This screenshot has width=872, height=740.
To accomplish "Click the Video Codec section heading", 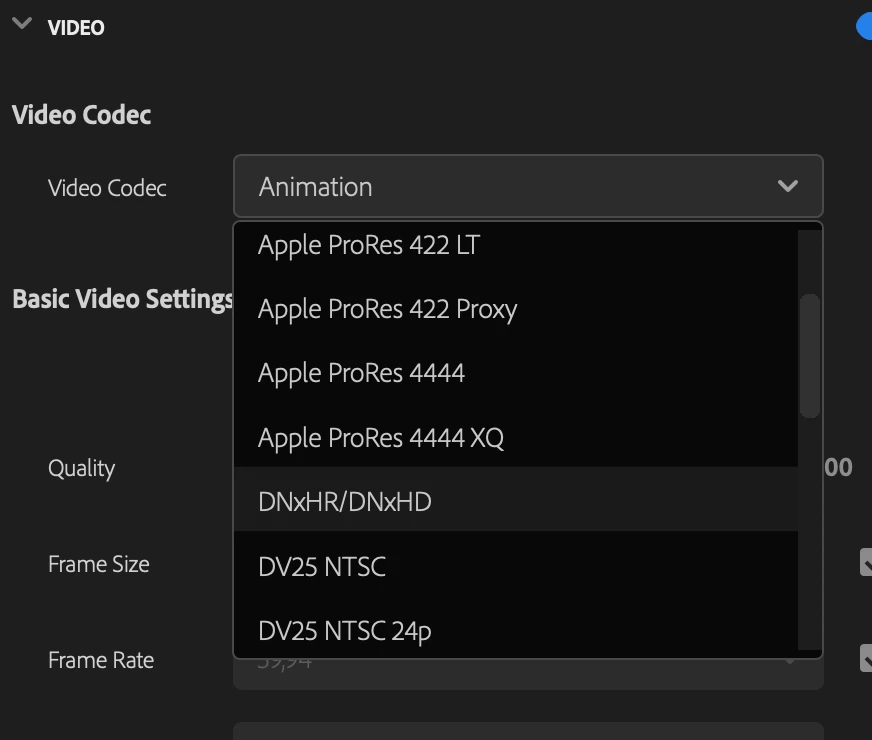I will 81,115.
